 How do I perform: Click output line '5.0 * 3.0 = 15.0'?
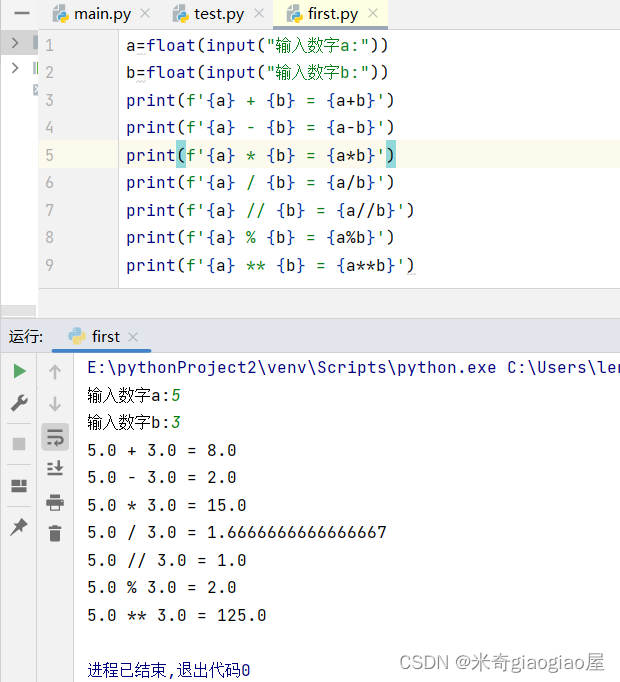(167, 505)
